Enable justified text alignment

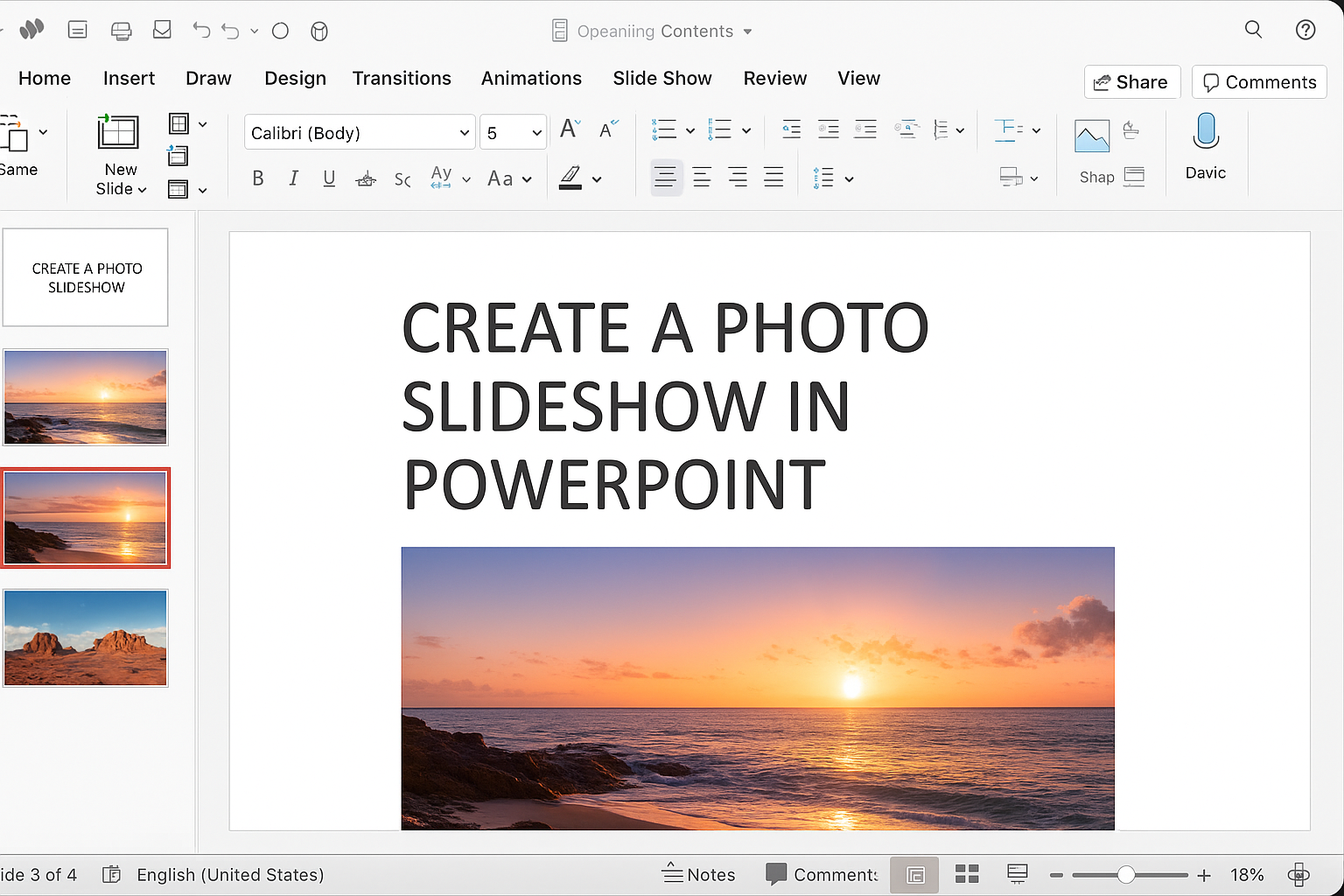click(773, 177)
